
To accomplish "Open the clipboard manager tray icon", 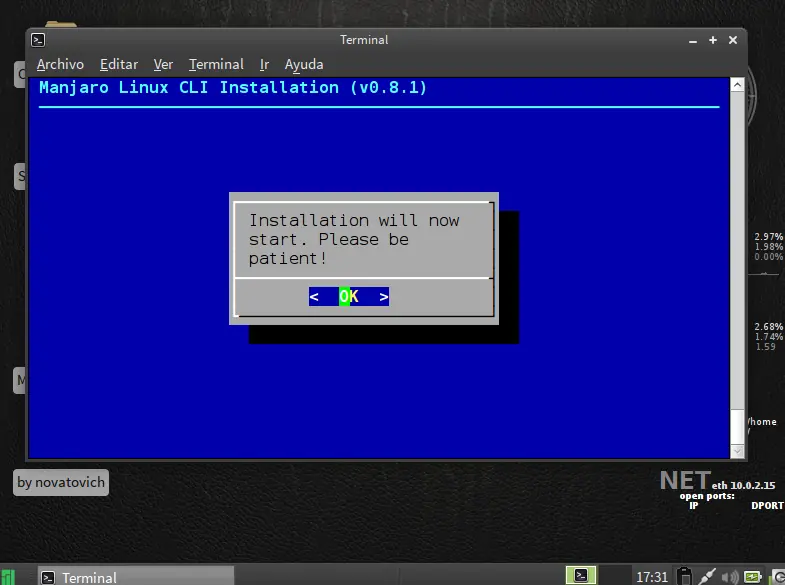I will click(x=684, y=576).
